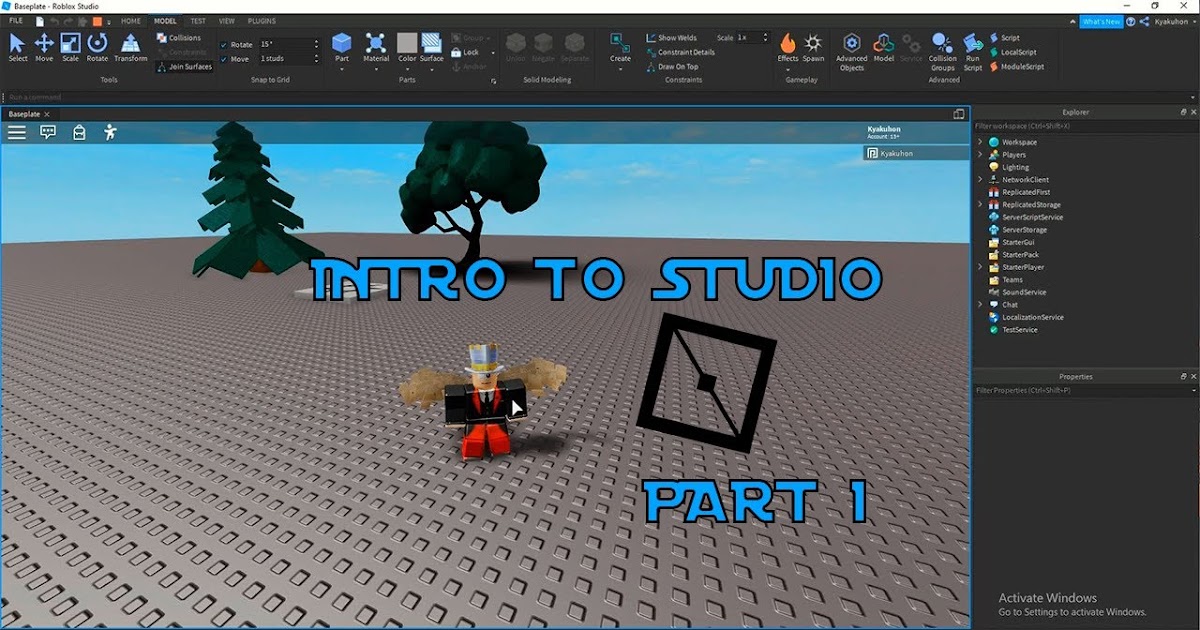Open the in-game hamburger menu
The image size is (1200, 630).
17,132
